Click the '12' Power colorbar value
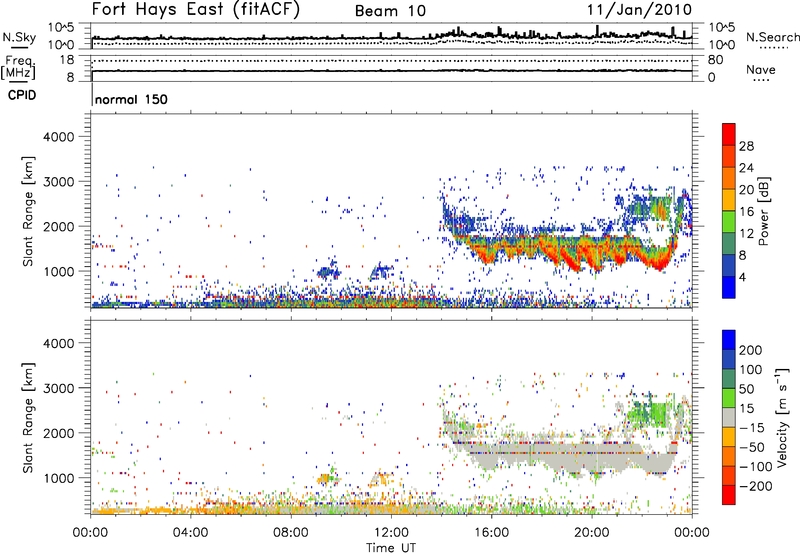The height and width of the screenshot is (554, 800). (x=746, y=234)
